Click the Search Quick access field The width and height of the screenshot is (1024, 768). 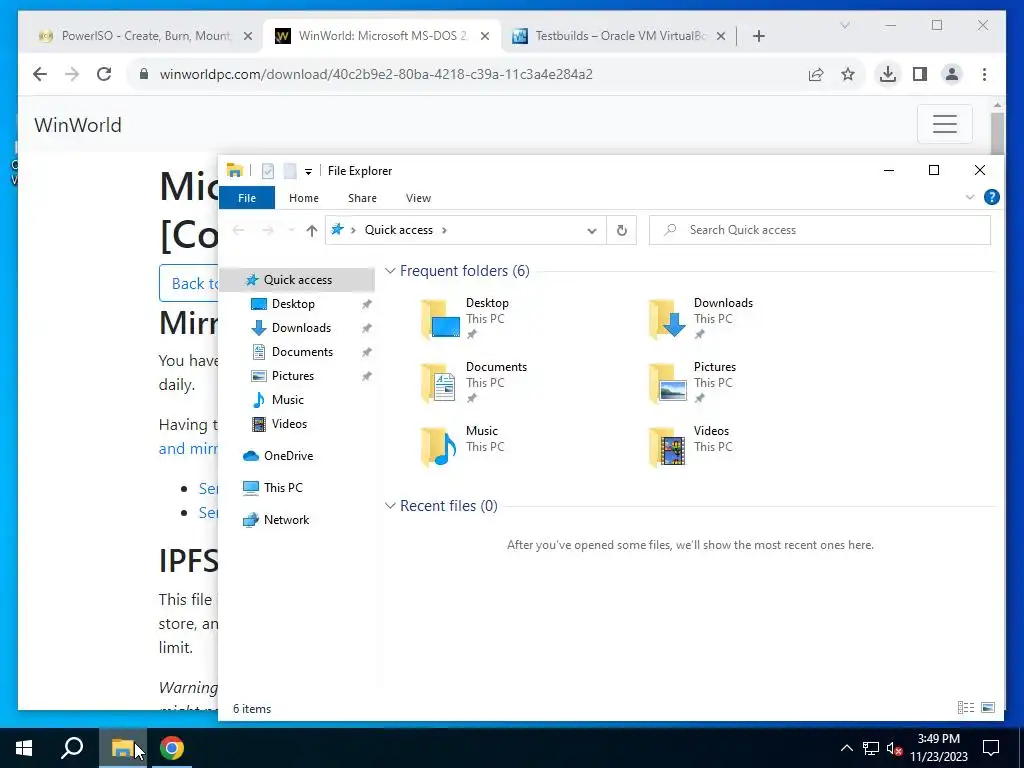[x=820, y=230]
